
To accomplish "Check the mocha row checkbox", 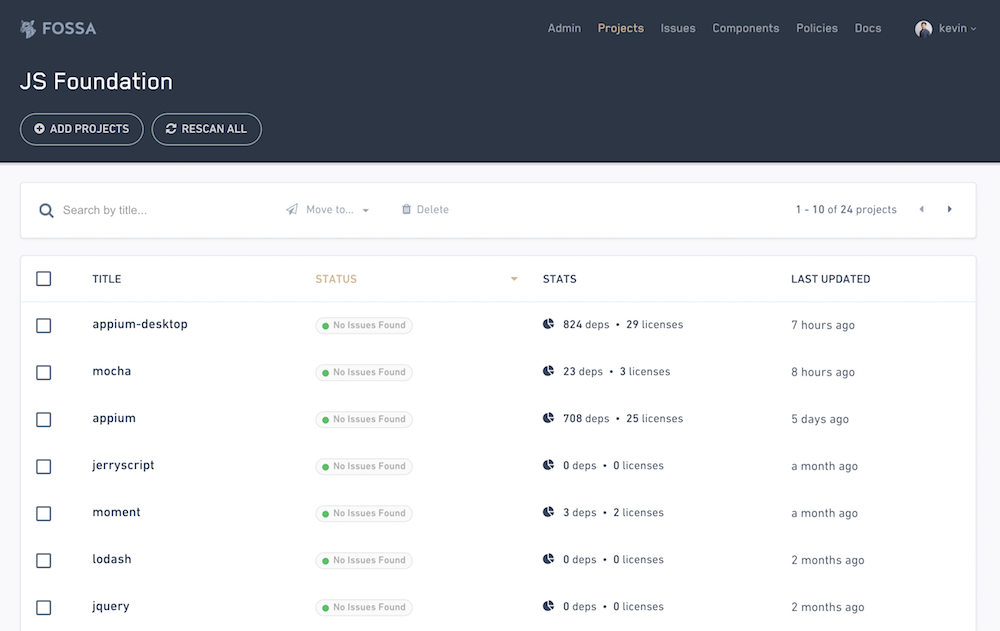I will (43, 373).
